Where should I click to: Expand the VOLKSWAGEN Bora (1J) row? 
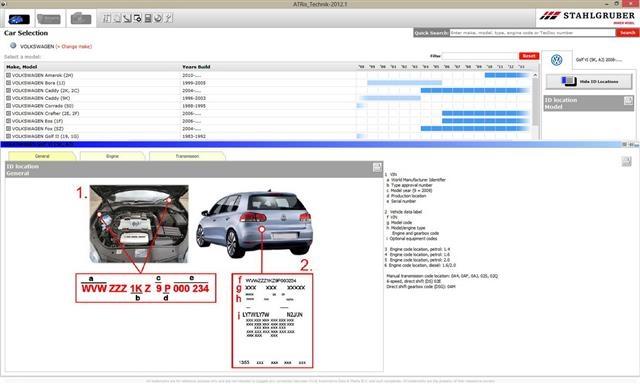(x=8, y=83)
